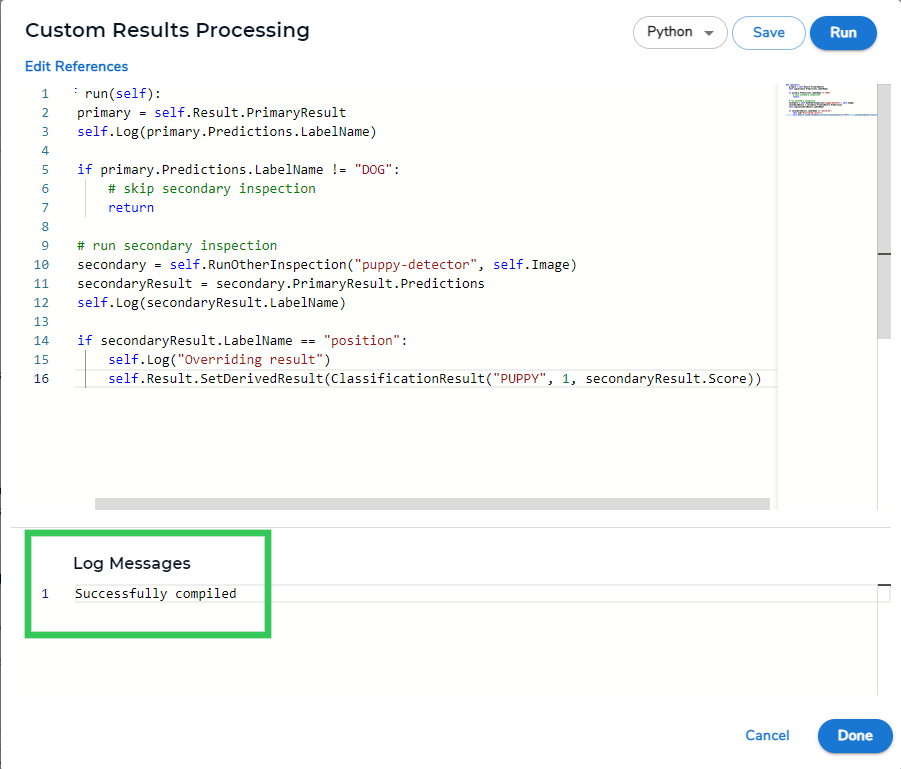Click line 11 'secondaryResult = secondary.PrimaryResult.Predictions'

pos(281,283)
